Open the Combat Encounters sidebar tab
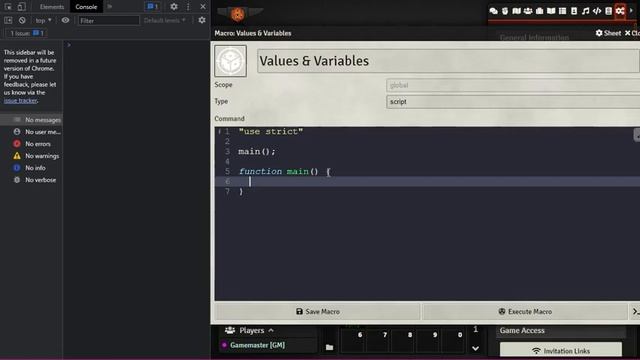Viewport: 640px width, 360px height. tap(505, 11)
